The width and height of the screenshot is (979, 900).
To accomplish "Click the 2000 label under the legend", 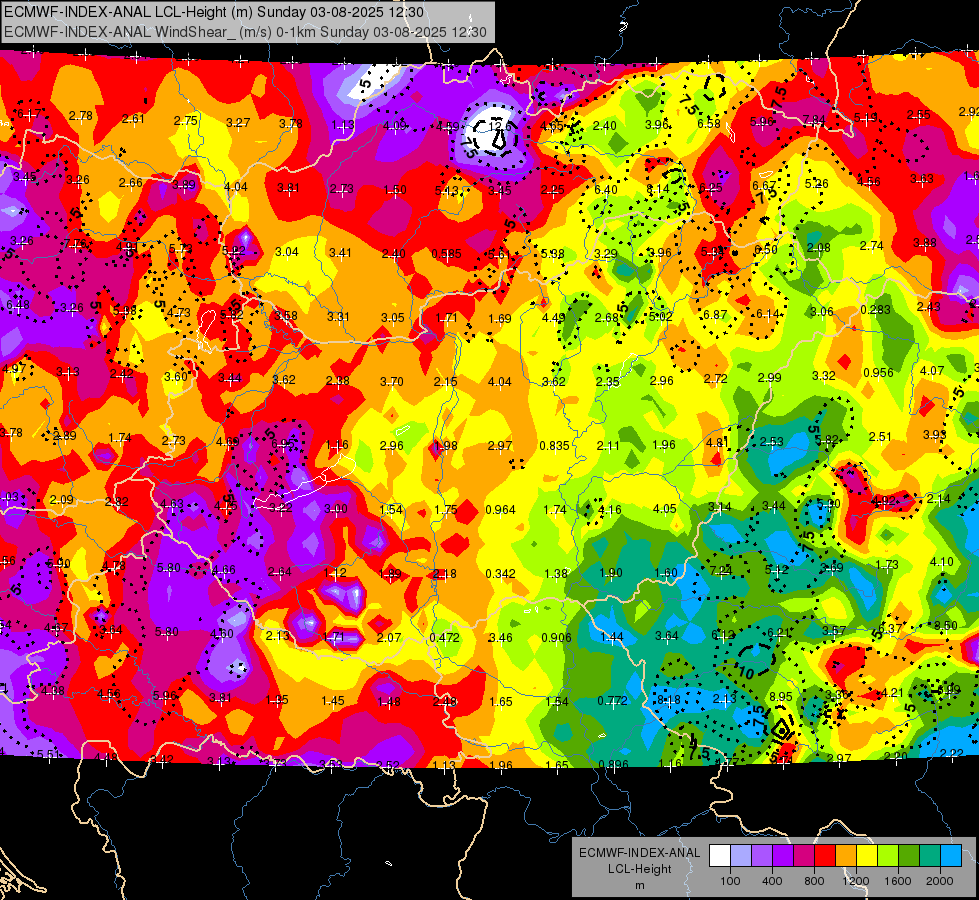I will coord(940,881).
